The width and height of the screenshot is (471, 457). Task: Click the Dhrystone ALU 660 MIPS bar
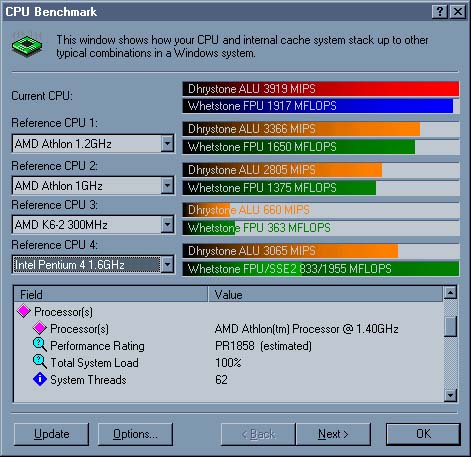(x=321, y=210)
